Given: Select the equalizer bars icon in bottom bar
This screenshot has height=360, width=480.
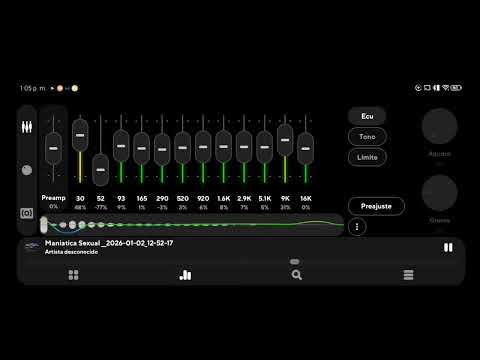Looking at the screenshot, I should (185, 275).
